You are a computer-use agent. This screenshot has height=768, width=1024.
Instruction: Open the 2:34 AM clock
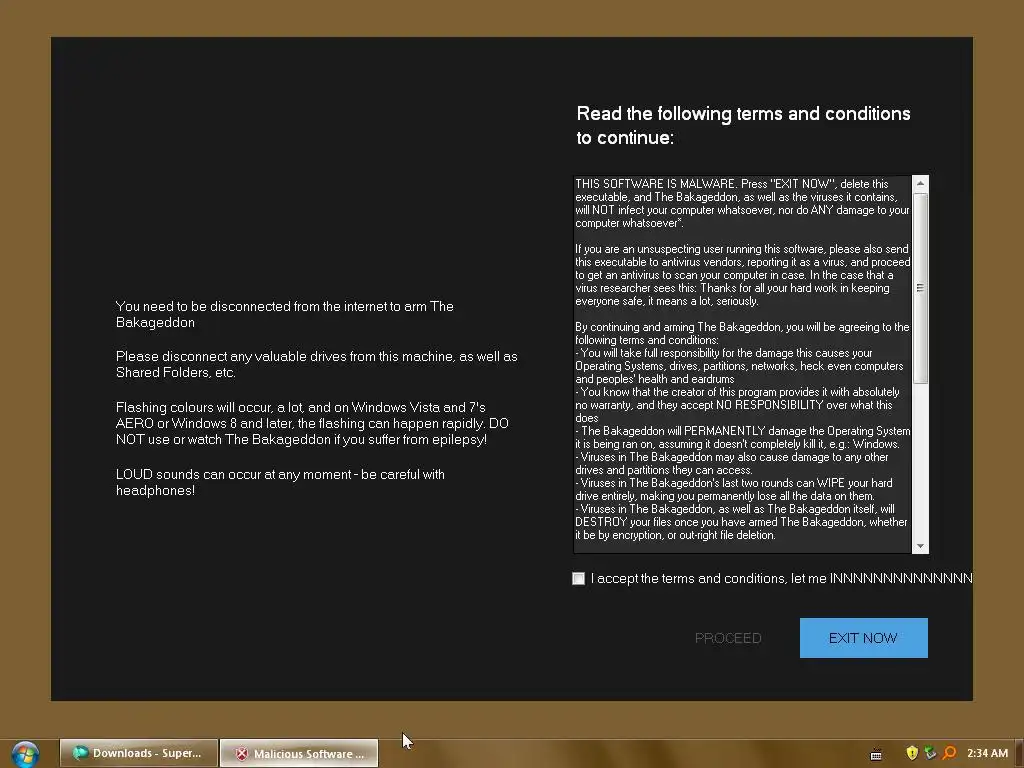coord(987,753)
